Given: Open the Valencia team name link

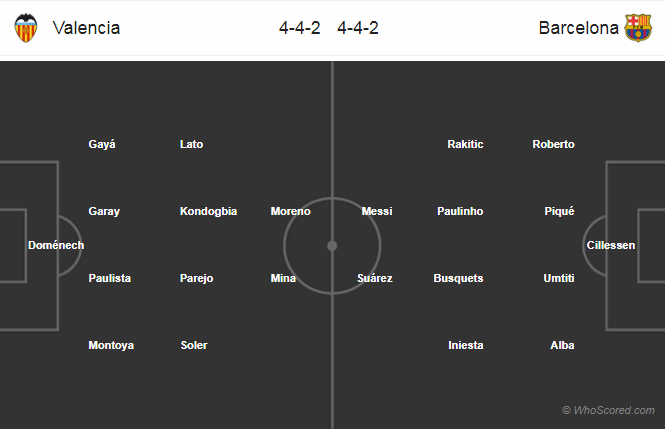Looking at the screenshot, I should (86, 28).
